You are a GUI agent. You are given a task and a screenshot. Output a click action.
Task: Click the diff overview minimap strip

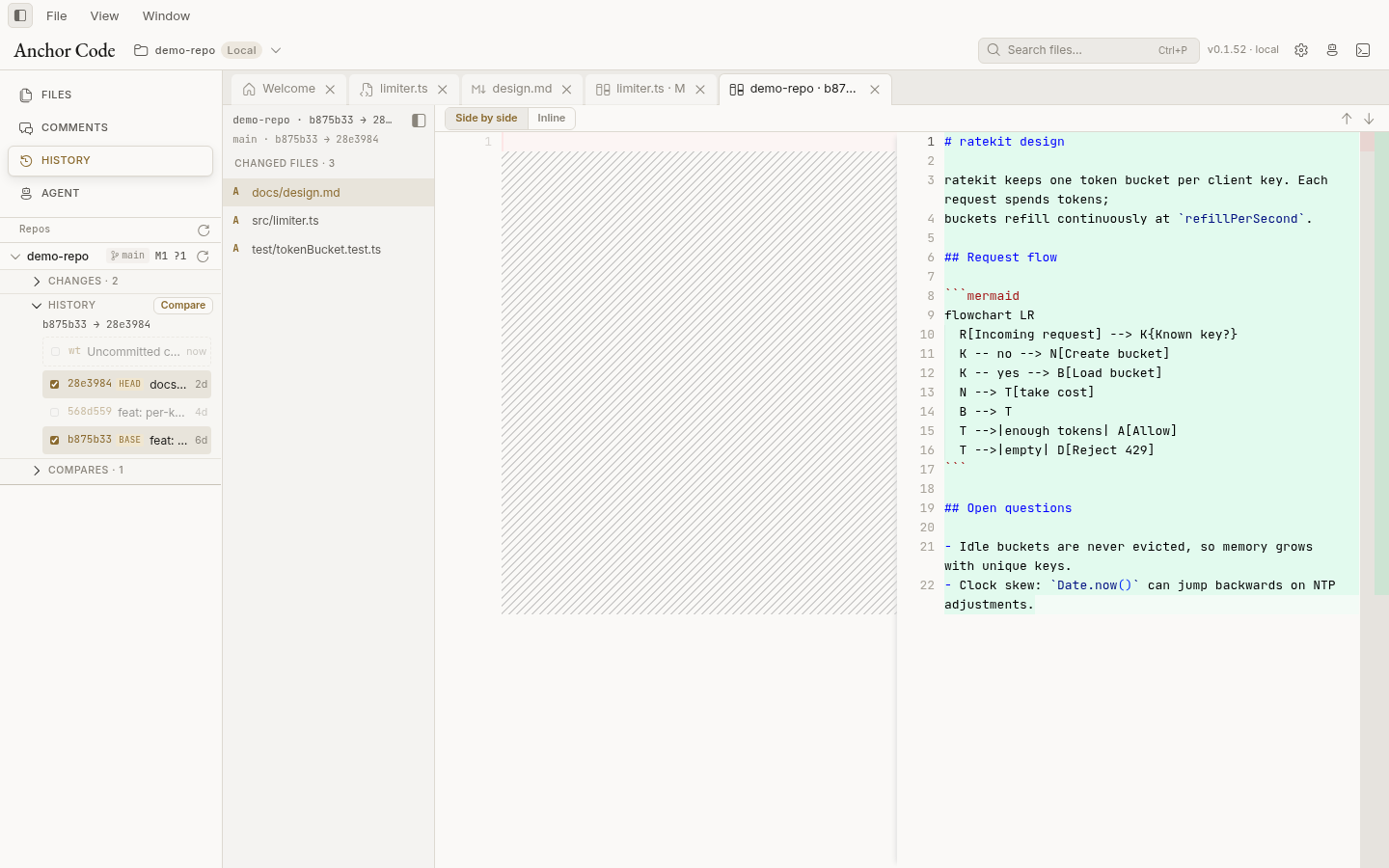1375,500
